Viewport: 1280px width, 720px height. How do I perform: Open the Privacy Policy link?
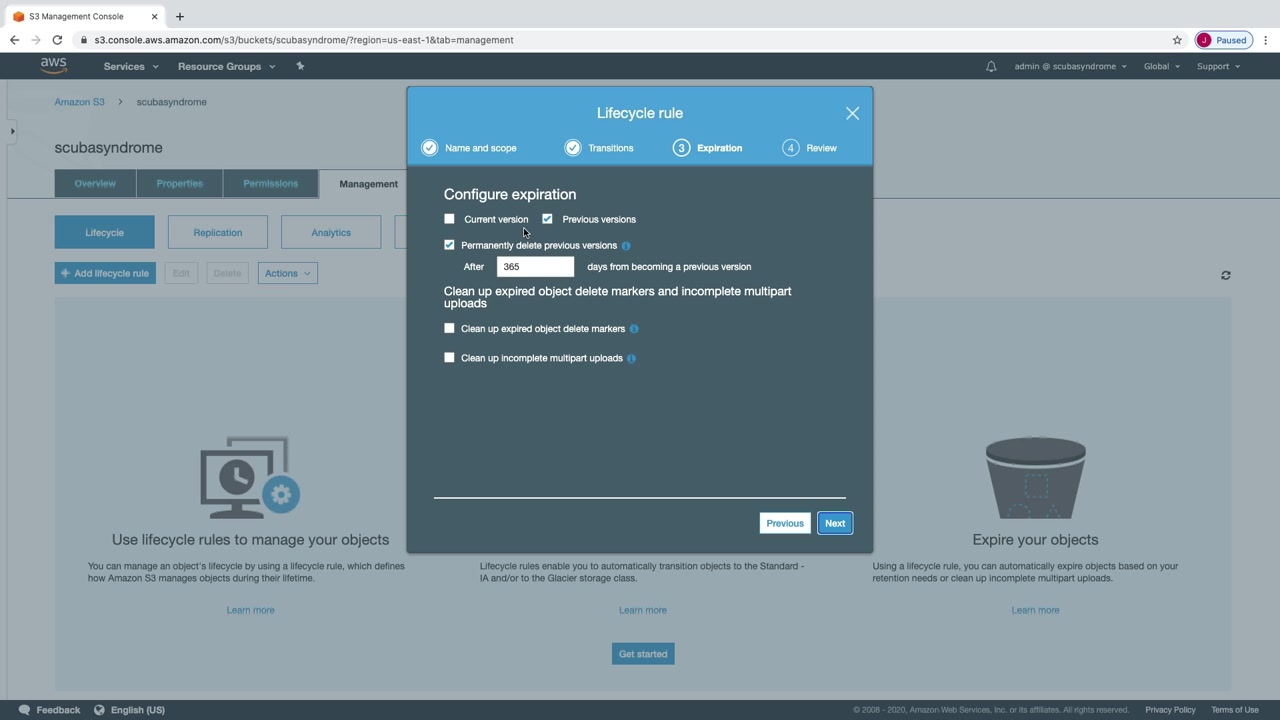(1170, 710)
